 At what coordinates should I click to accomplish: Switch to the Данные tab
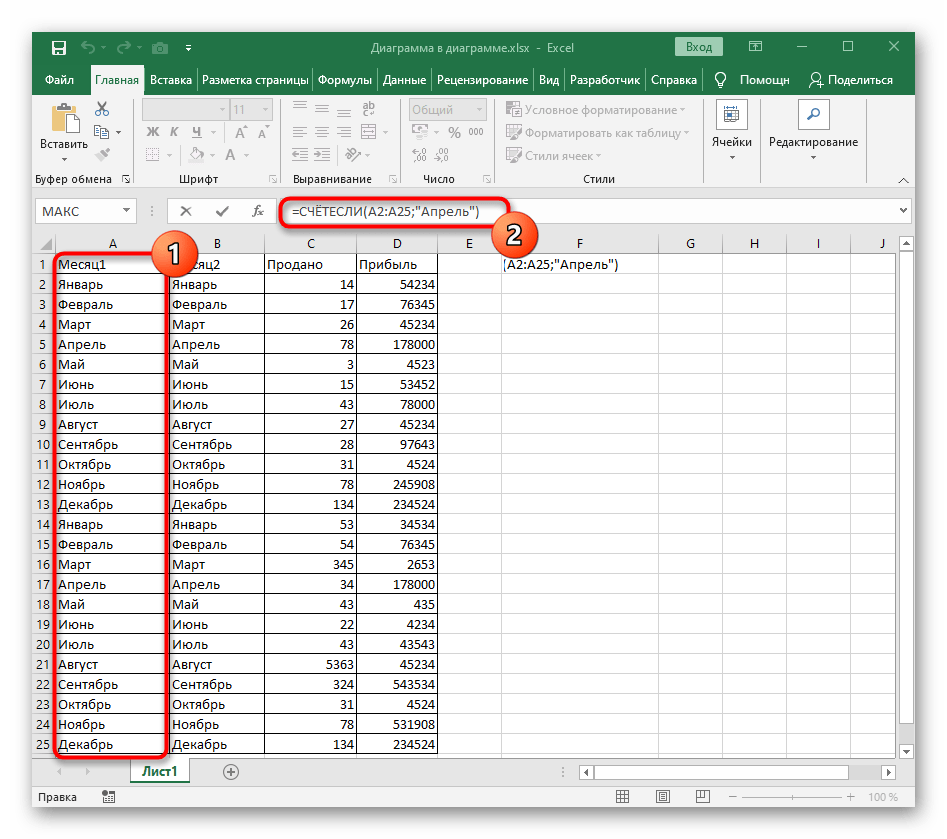pyautogui.click(x=404, y=80)
